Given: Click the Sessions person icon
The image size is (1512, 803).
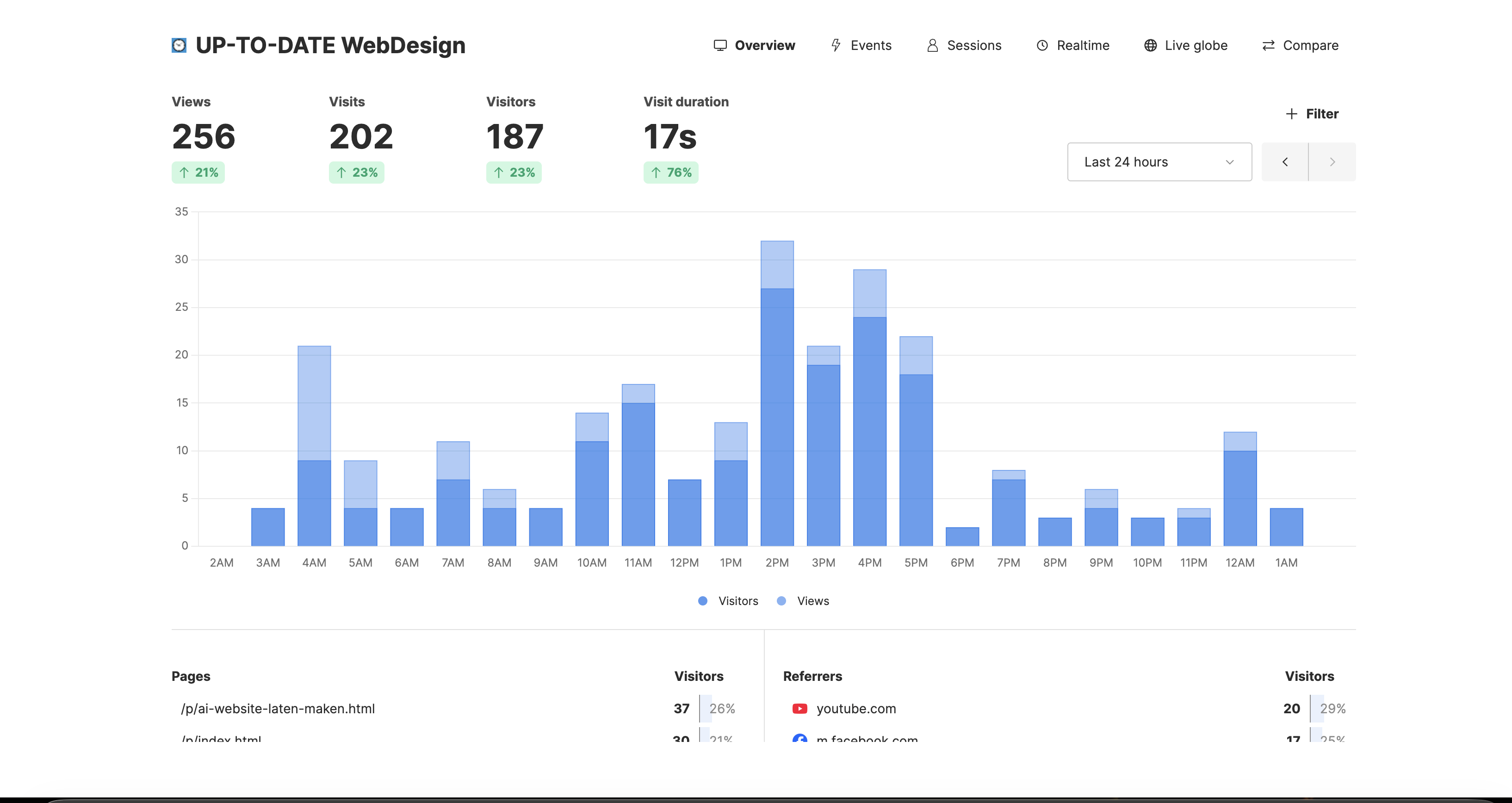Looking at the screenshot, I should click(932, 45).
